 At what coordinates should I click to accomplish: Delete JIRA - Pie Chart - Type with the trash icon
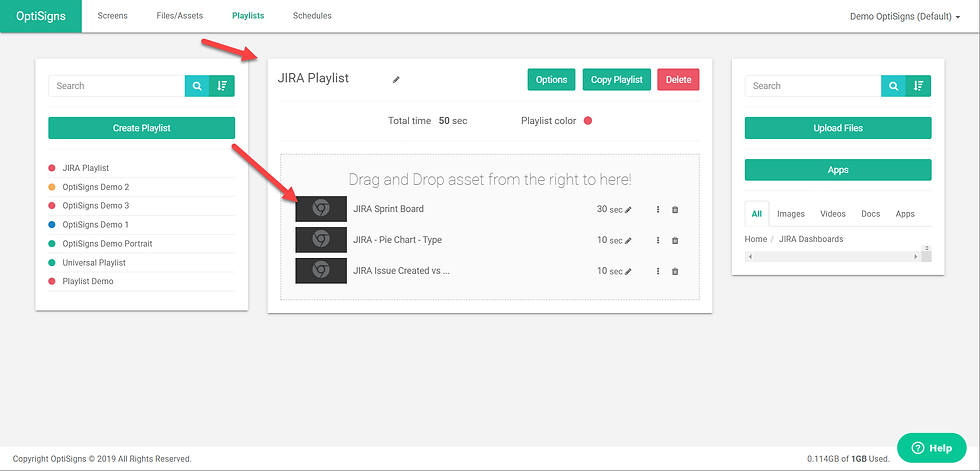(x=675, y=240)
